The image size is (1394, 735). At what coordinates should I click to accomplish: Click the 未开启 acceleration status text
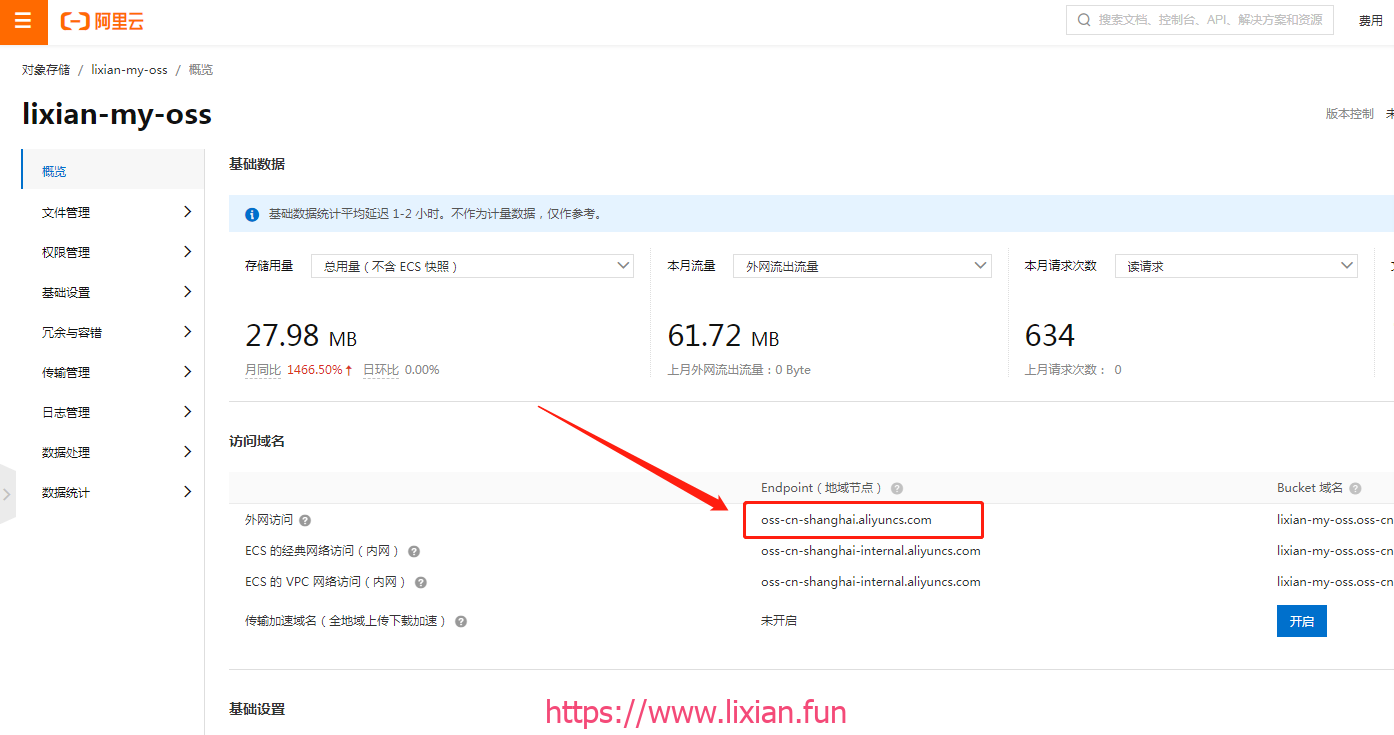779,621
